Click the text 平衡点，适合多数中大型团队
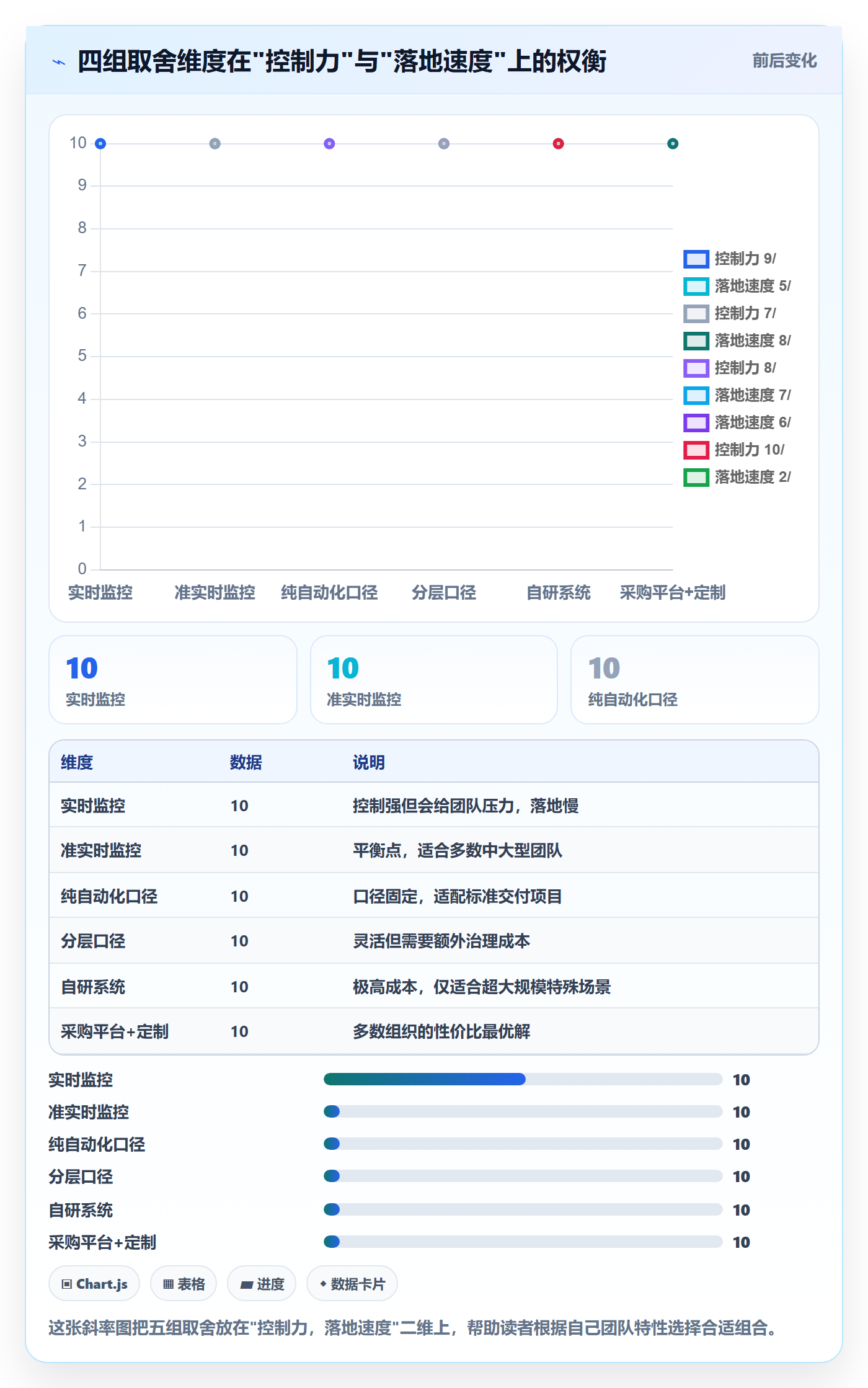 click(458, 850)
